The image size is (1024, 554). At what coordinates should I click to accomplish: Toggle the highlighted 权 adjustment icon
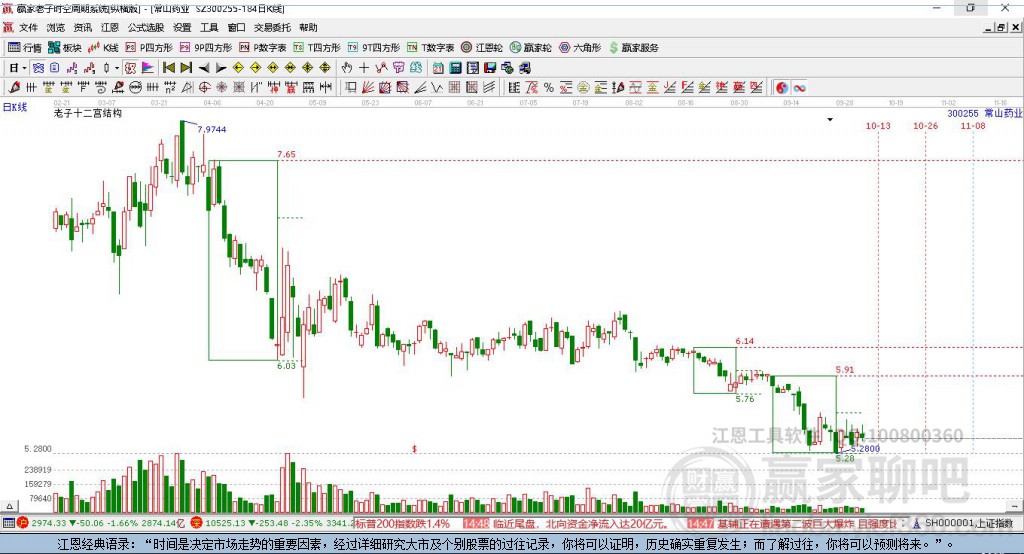pyautogui.click(x=131, y=68)
